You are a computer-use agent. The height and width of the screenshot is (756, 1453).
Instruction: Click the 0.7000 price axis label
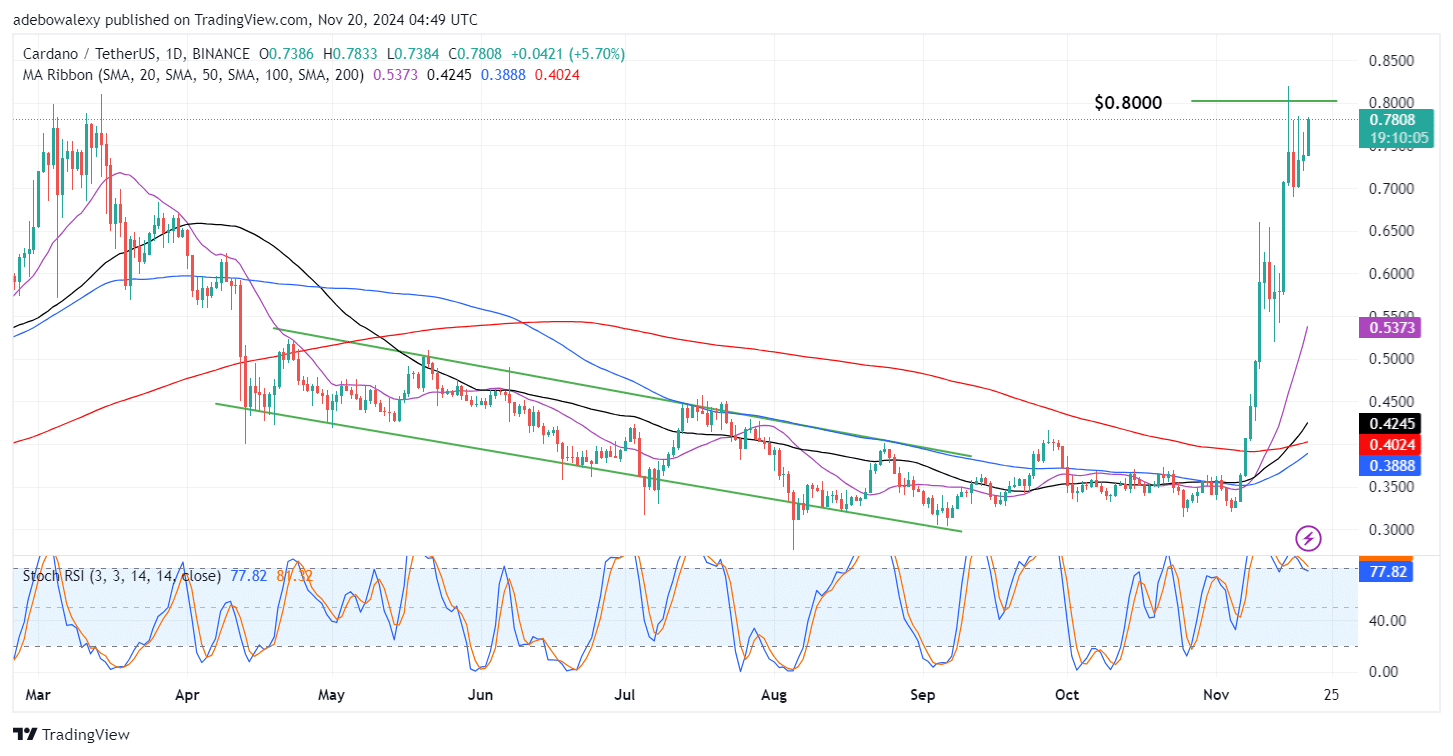pyautogui.click(x=1390, y=189)
